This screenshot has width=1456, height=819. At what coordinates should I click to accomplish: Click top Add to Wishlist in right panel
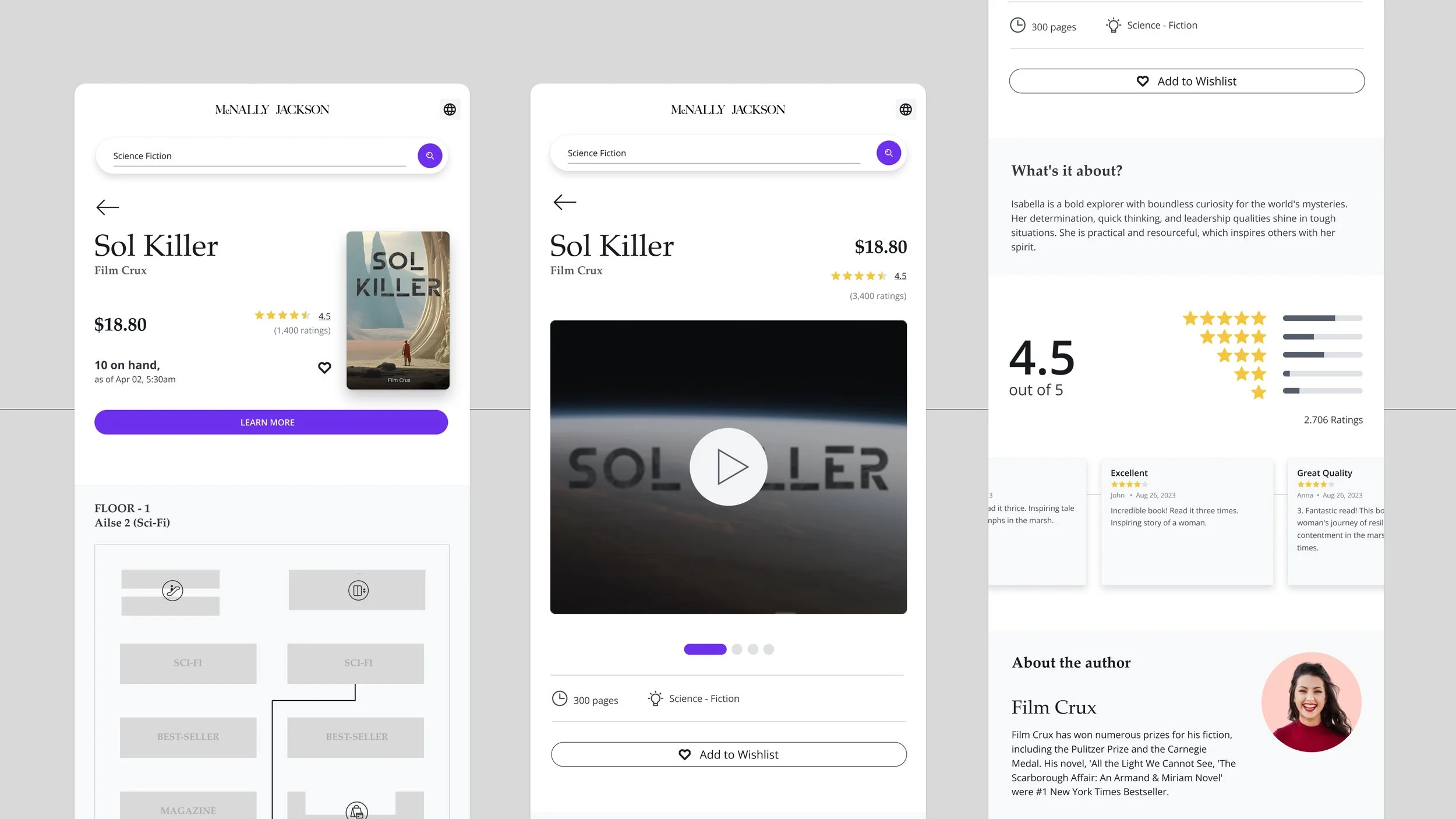coord(1186,81)
